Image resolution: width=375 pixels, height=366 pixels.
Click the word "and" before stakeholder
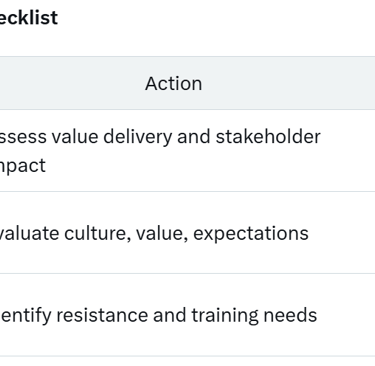[193, 137]
